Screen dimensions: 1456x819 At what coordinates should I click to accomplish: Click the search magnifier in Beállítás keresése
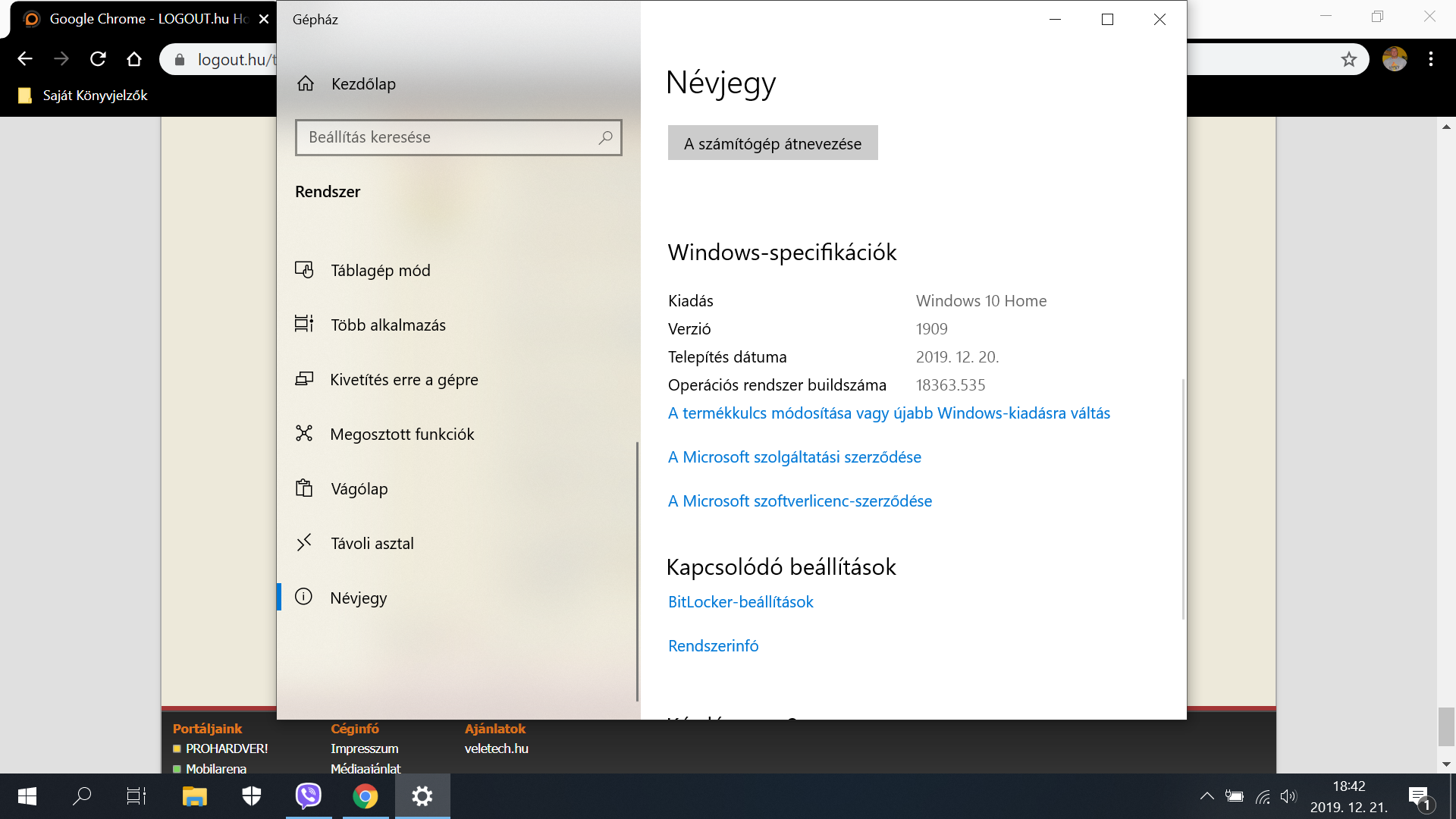click(605, 137)
